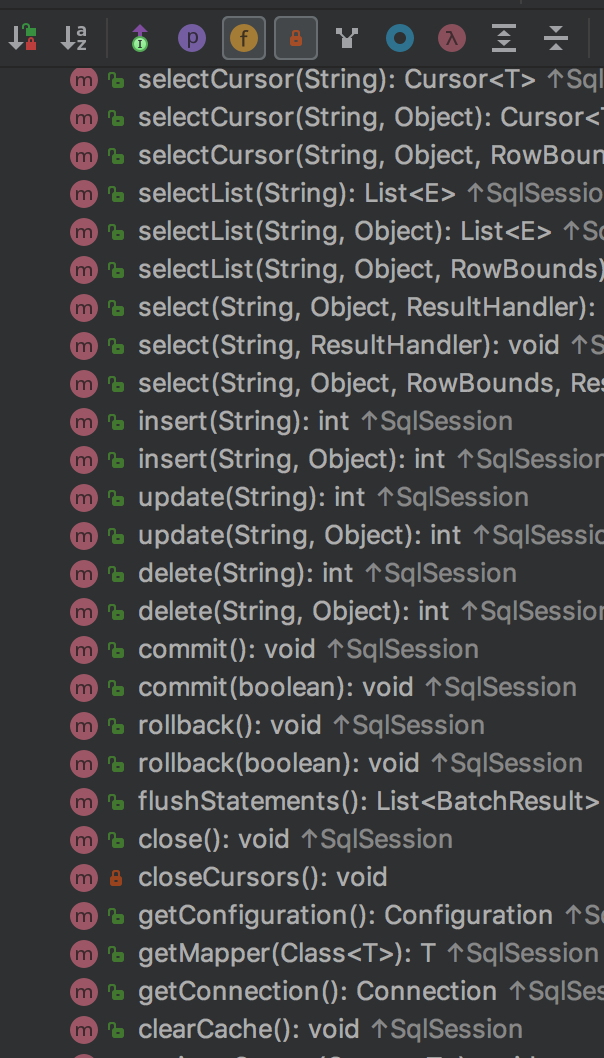
Task: Toggle Show Properties purple p icon
Action: 191,39
